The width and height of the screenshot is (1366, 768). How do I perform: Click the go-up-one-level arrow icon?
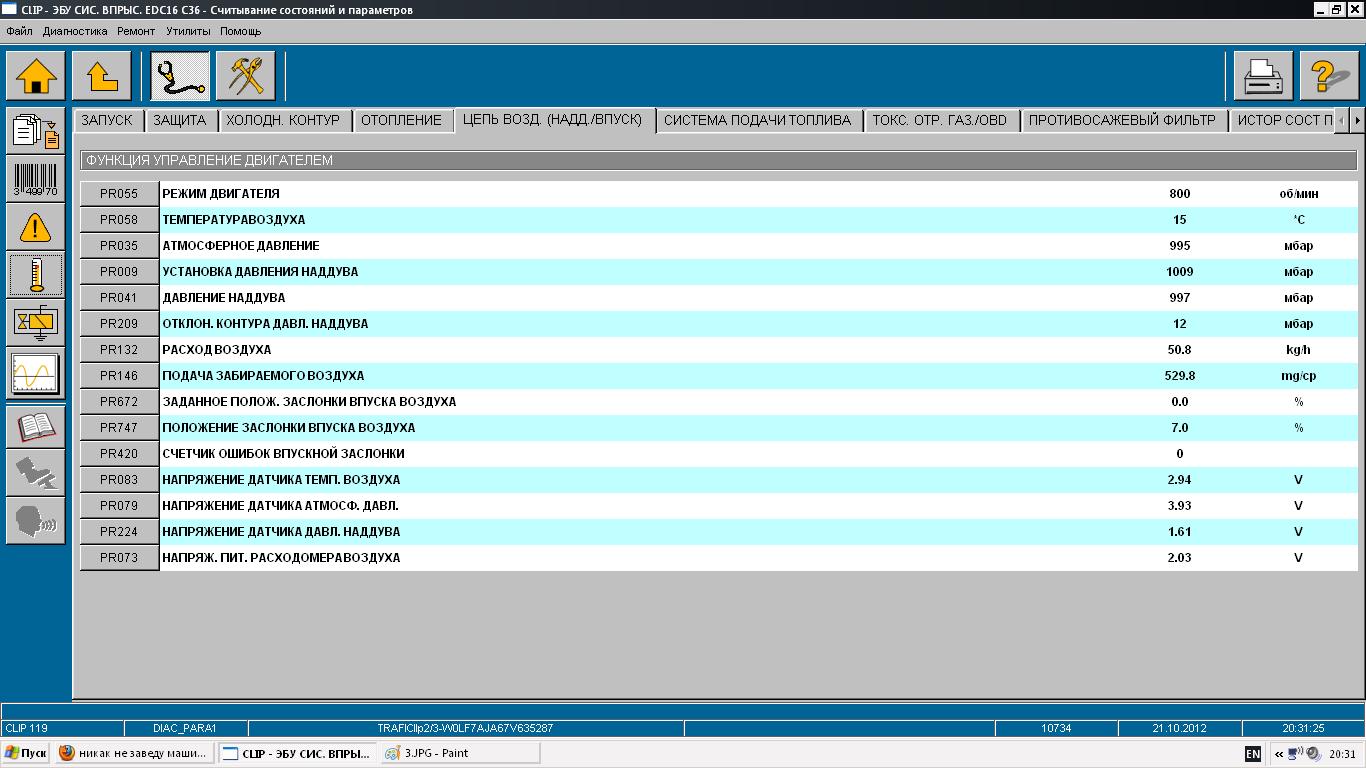tap(102, 76)
